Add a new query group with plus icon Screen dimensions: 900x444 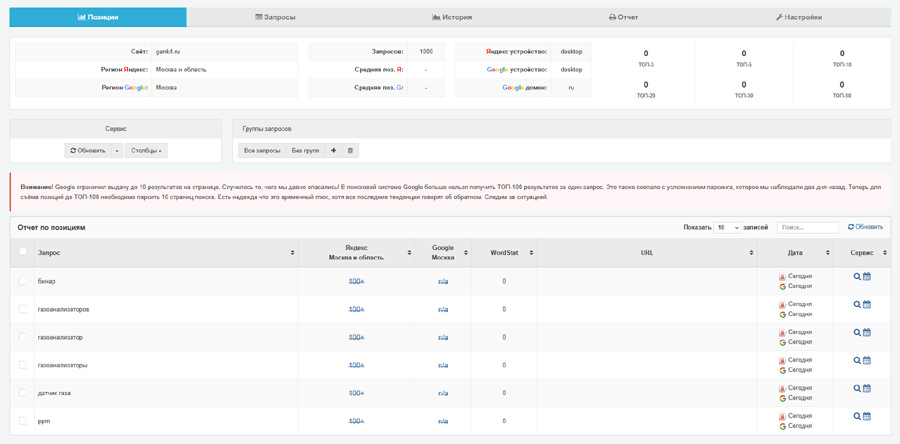pyautogui.click(x=333, y=151)
